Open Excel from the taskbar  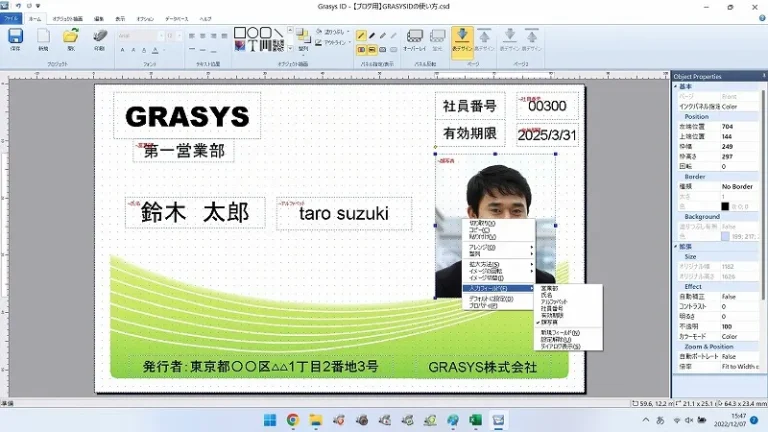click(x=475, y=420)
